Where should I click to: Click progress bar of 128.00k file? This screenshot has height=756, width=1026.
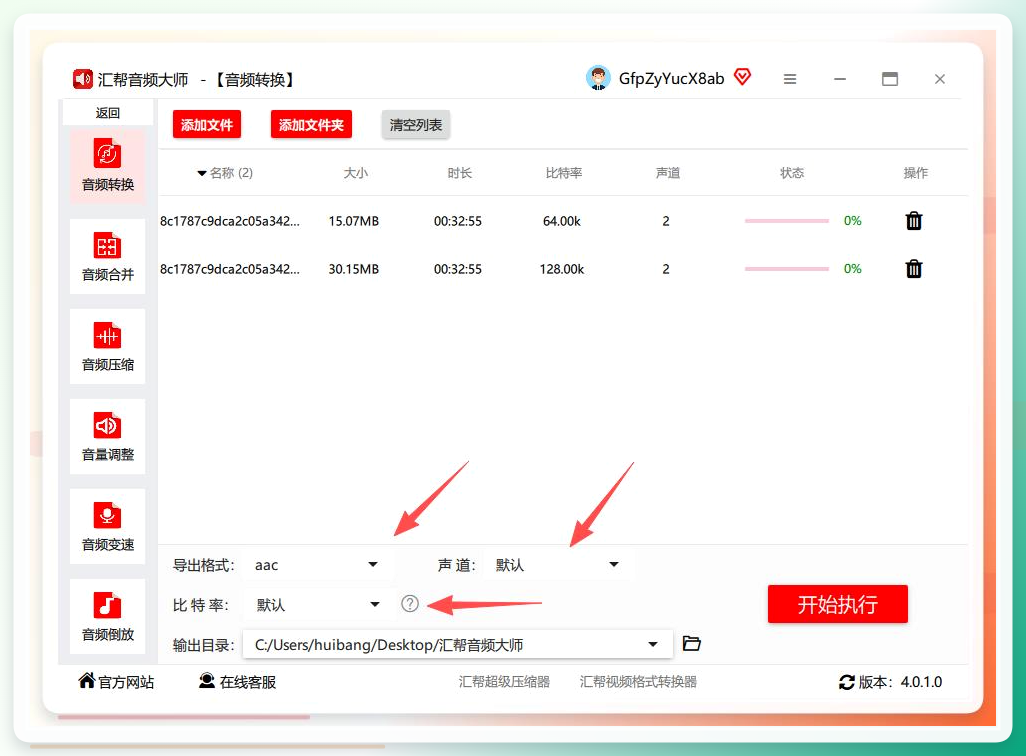coord(787,269)
